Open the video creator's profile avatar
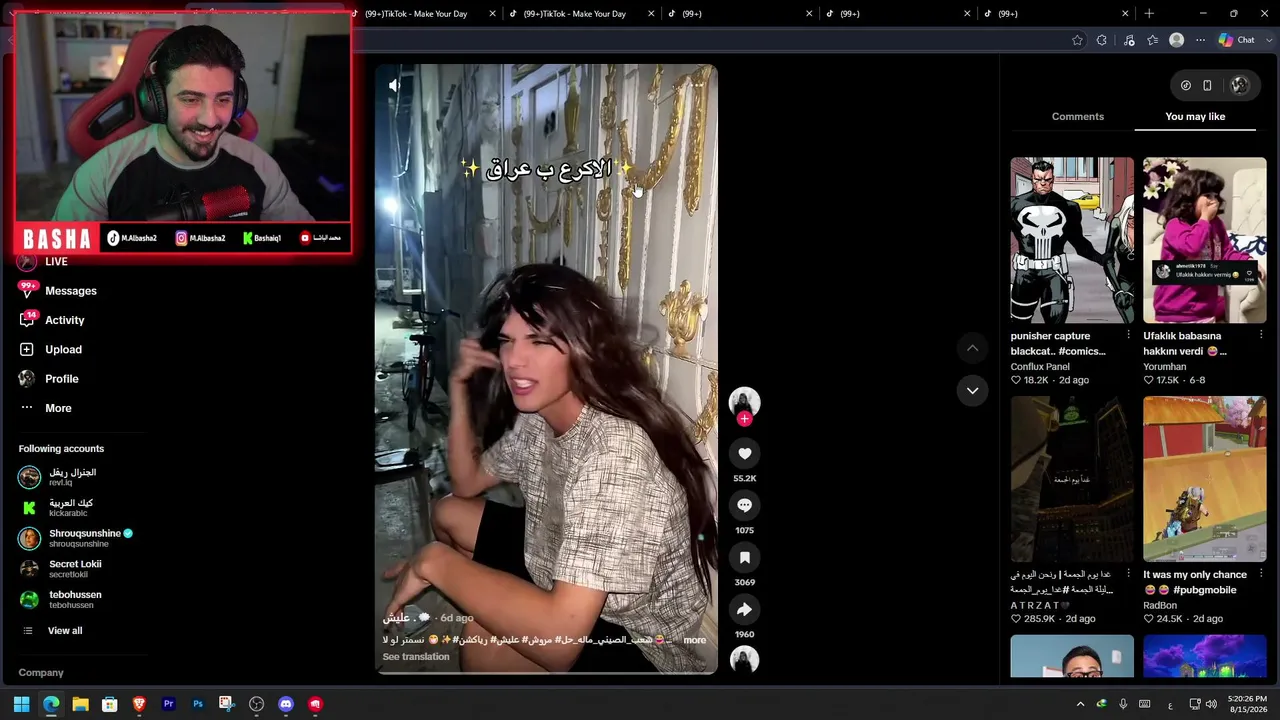The width and height of the screenshot is (1280, 720). (x=744, y=402)
